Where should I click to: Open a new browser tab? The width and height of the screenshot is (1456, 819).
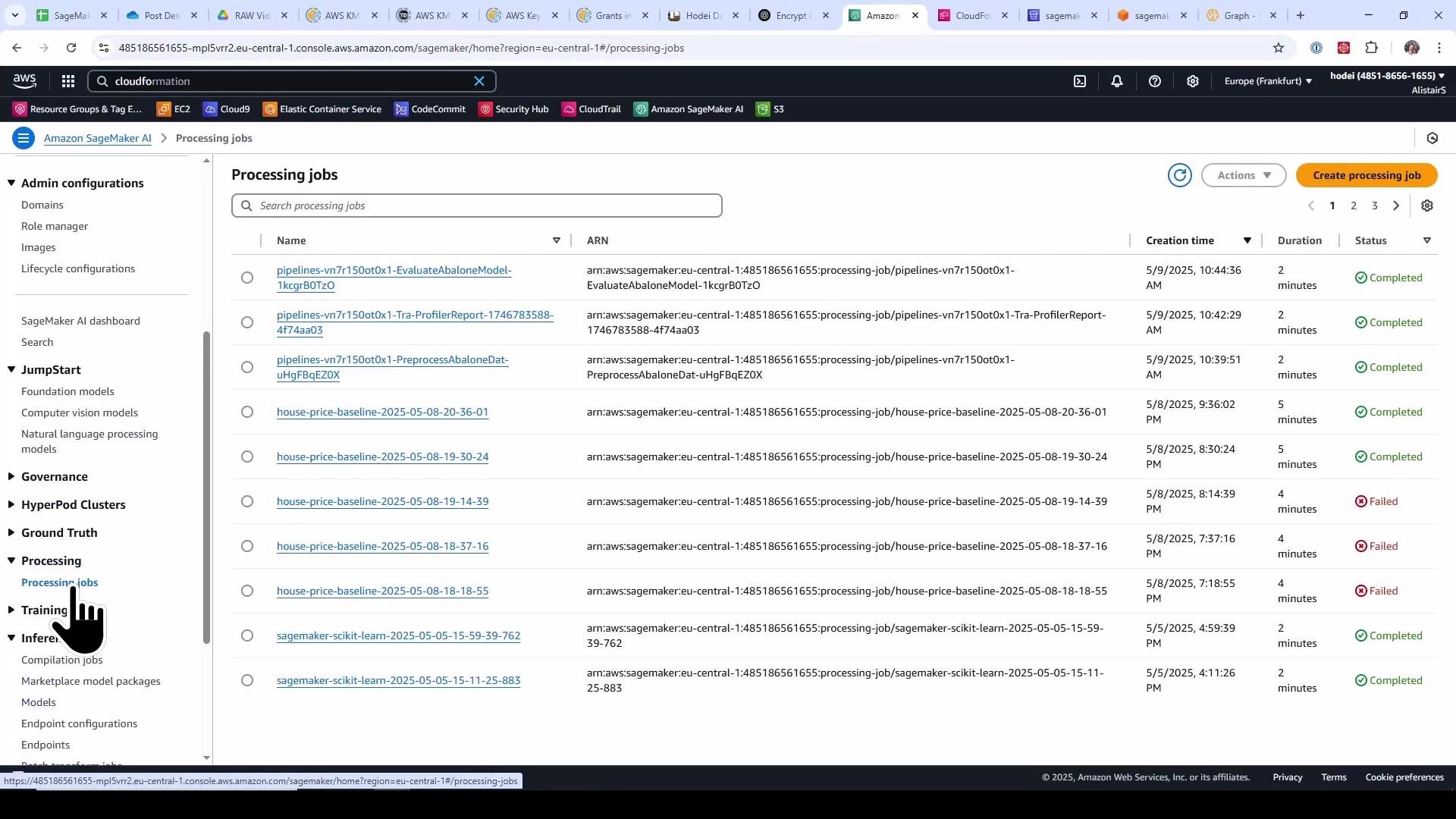[x=1301, y=15]
